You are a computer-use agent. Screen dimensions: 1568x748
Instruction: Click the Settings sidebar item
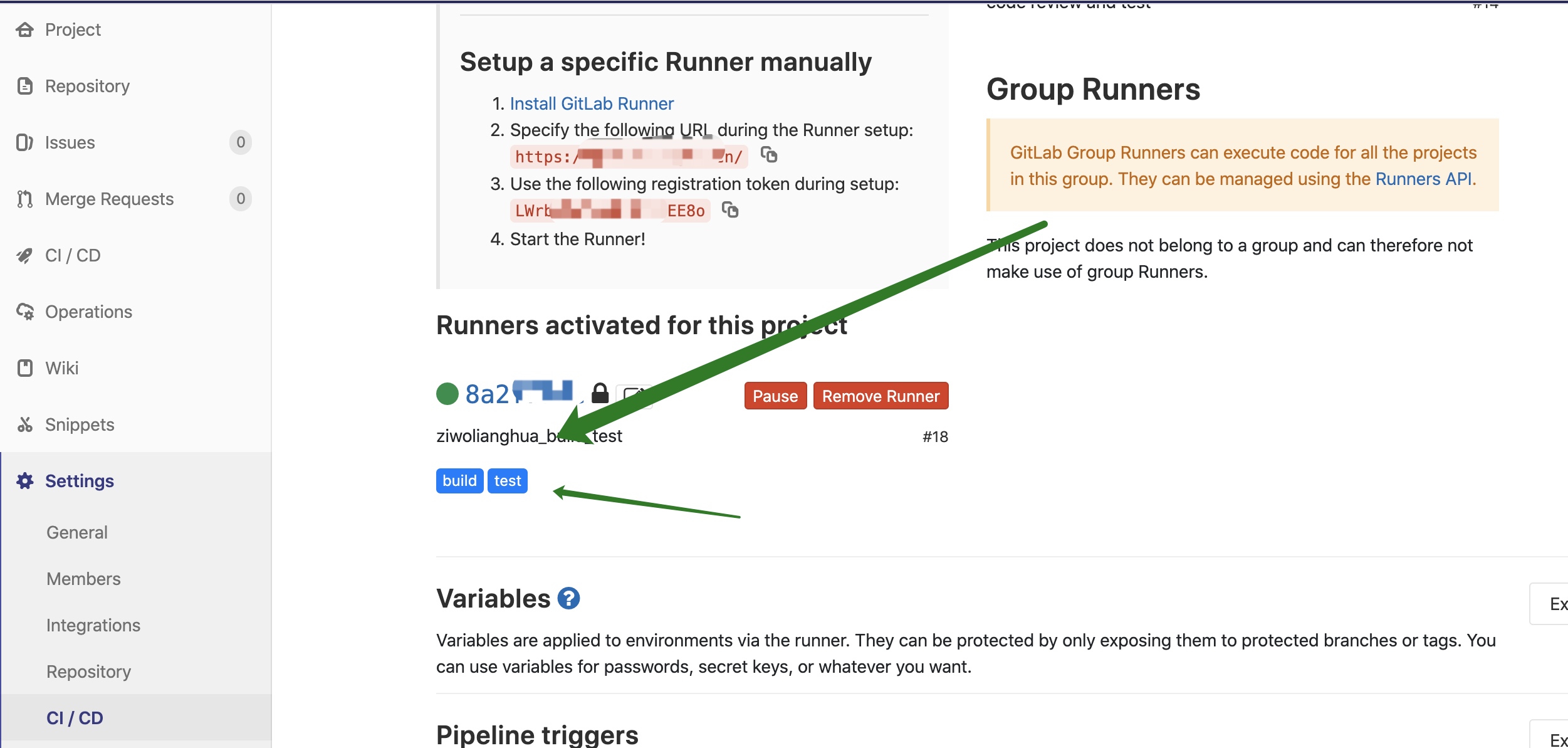[x=80, y=481]
